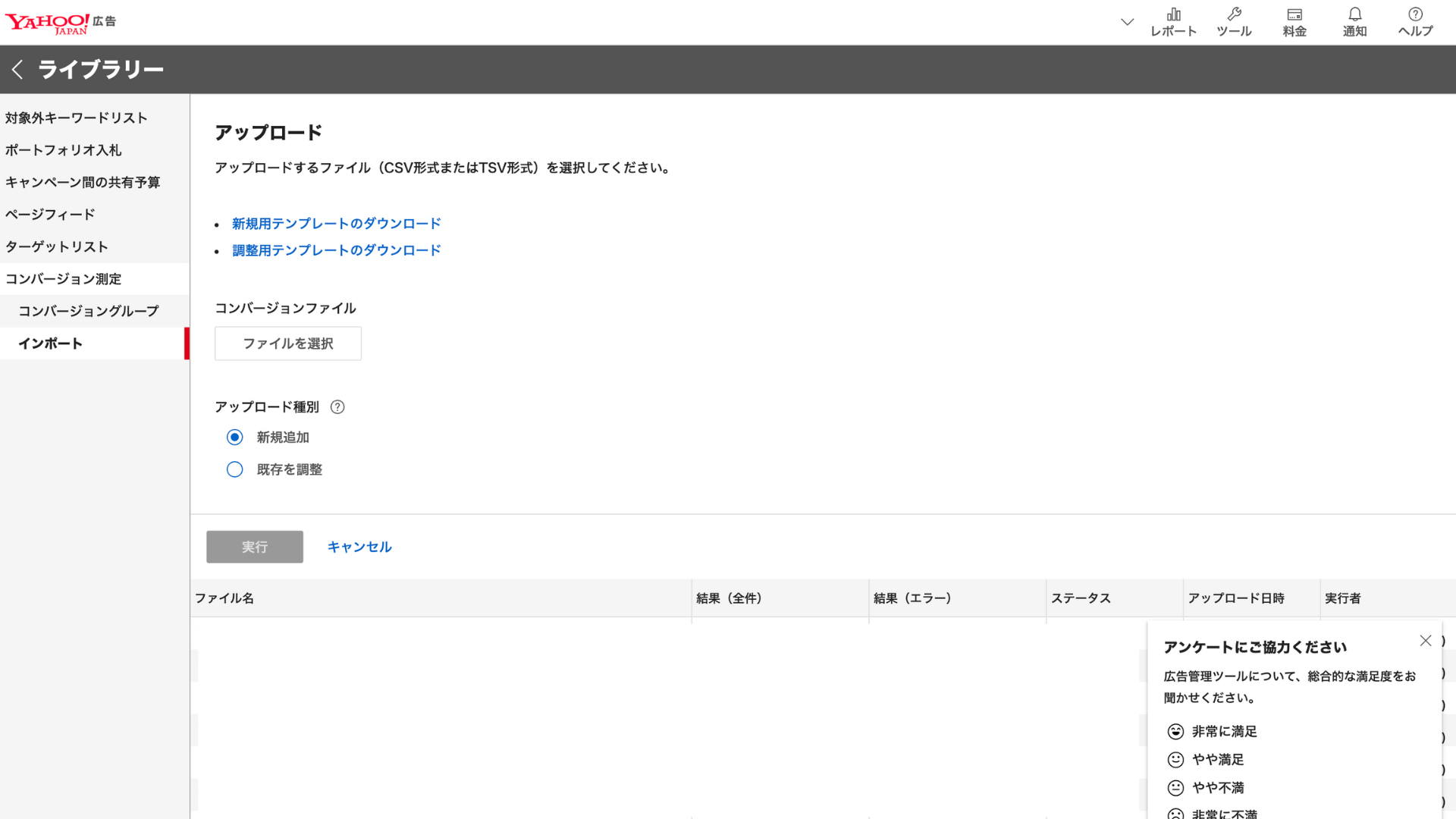Click help icon beside アップロード種別
The width and height of the screenshot is (1456, 819).
coord(337,407)
